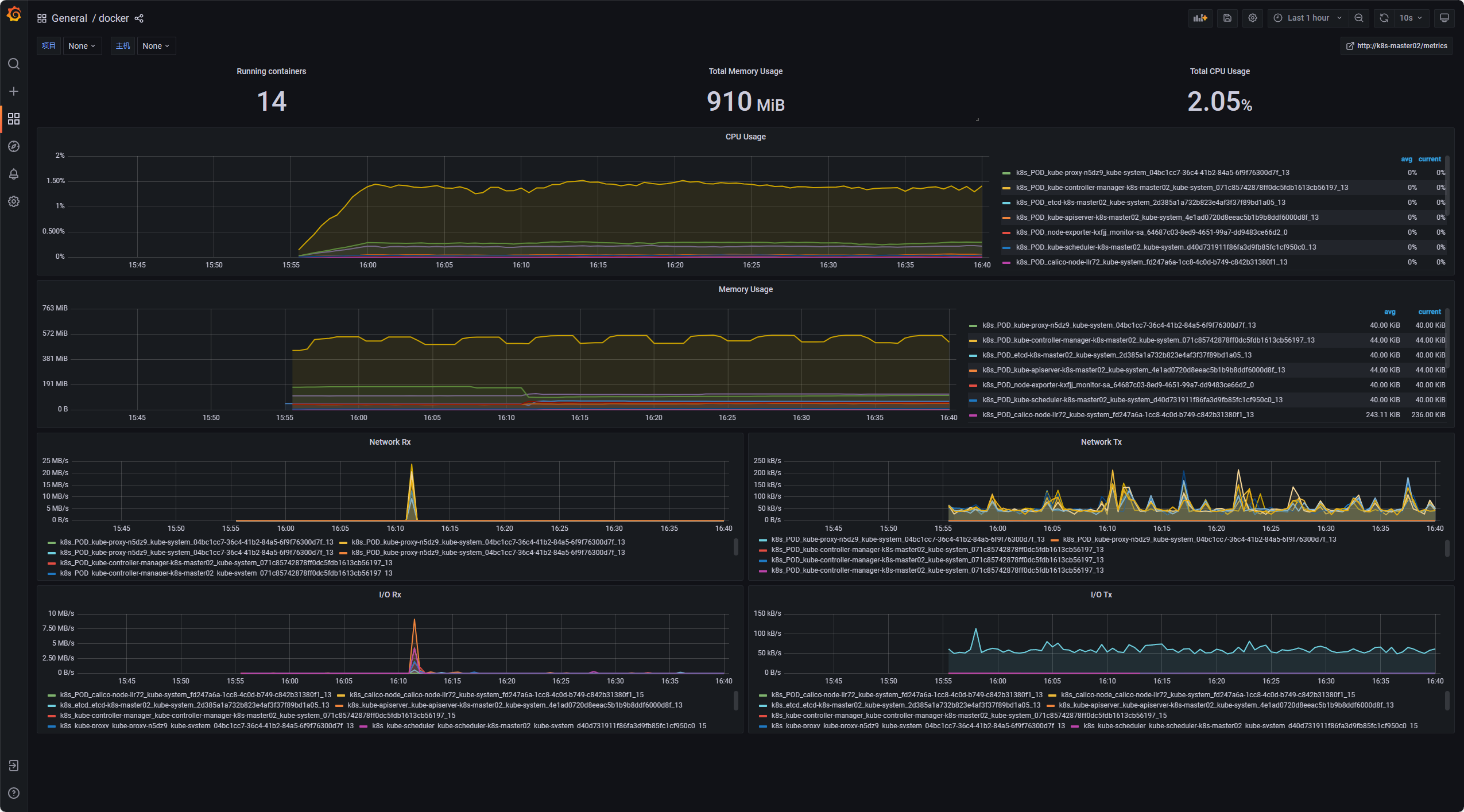Screen dimensions: 1464x812
Task: Open the Alerting bell icon
Action: coord(14,174)
